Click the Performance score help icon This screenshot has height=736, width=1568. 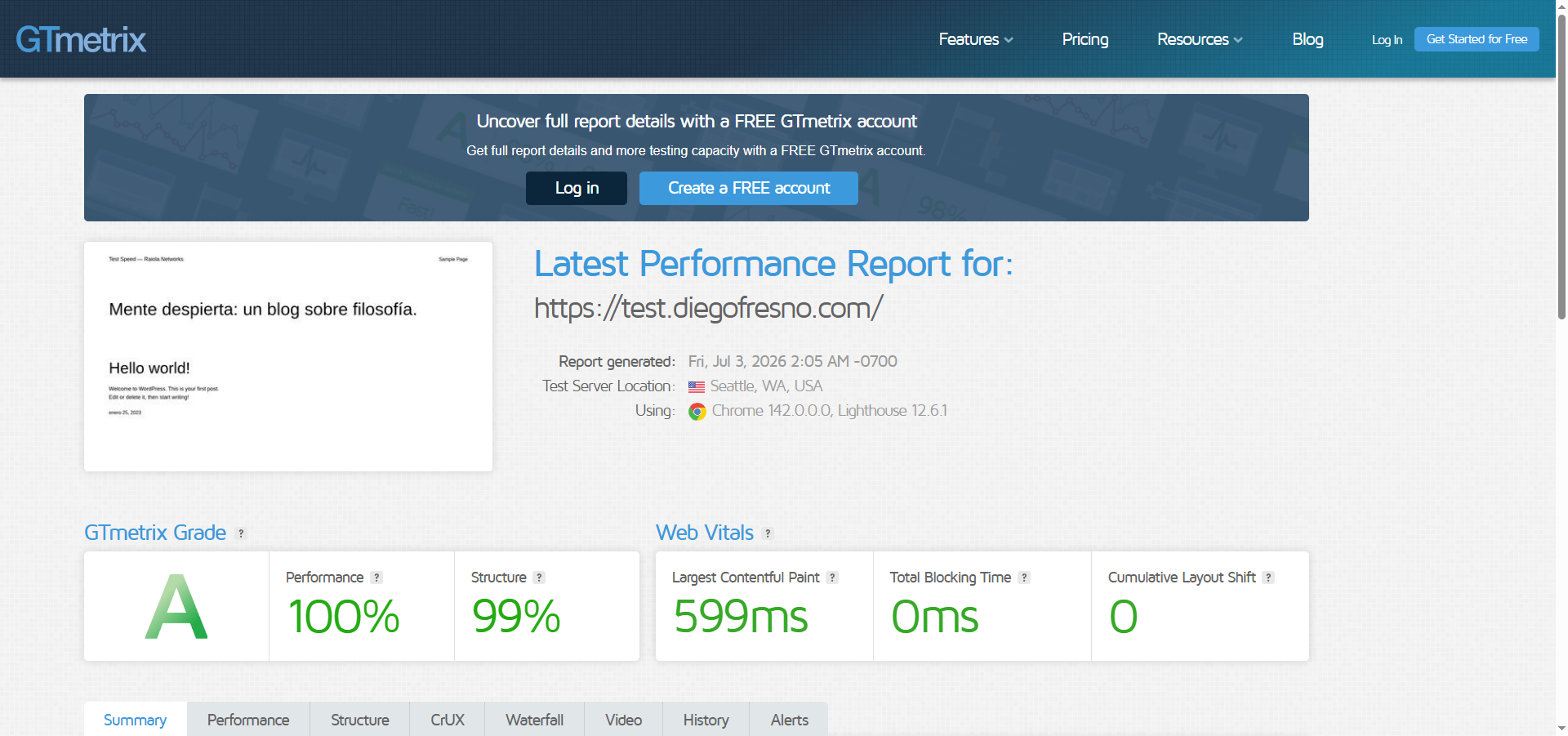point(376,578)
